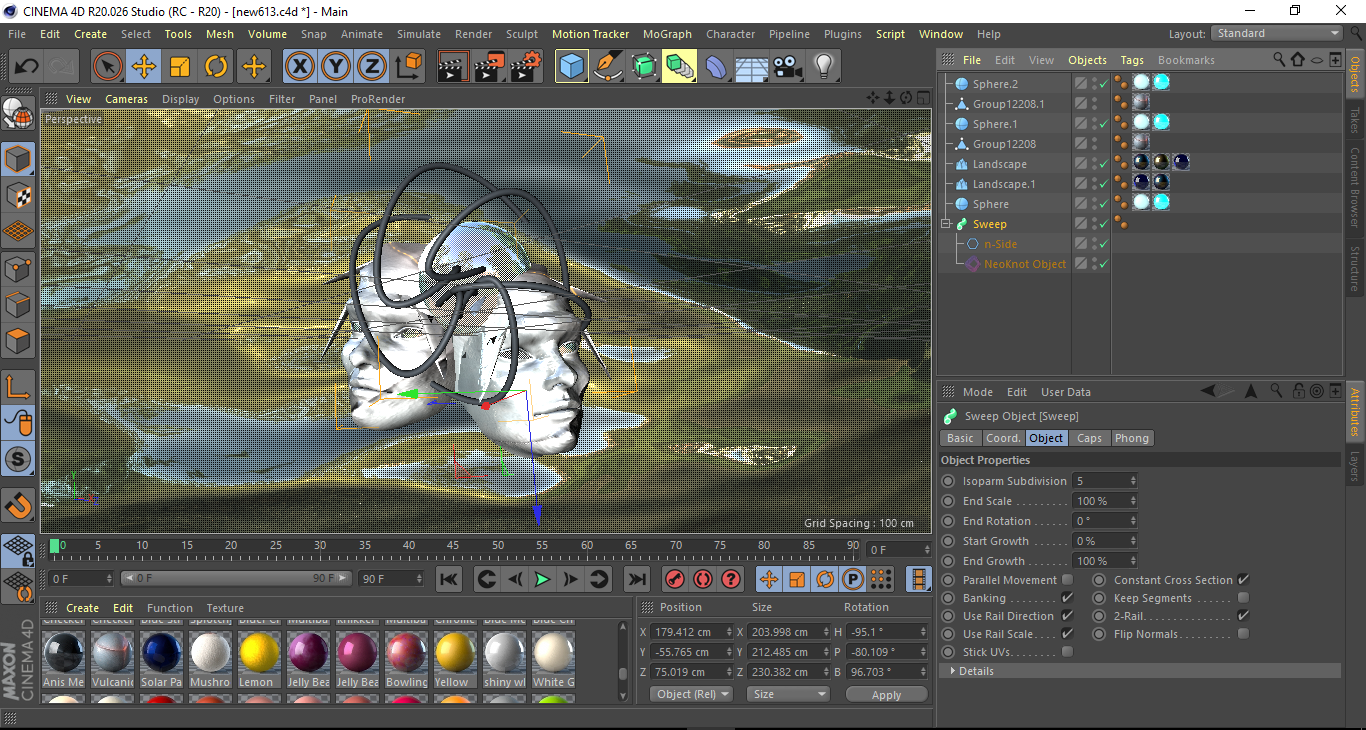This screenshot has height=730, width=1366.
Task: Add a Cube primitive object
Action: 572,67
